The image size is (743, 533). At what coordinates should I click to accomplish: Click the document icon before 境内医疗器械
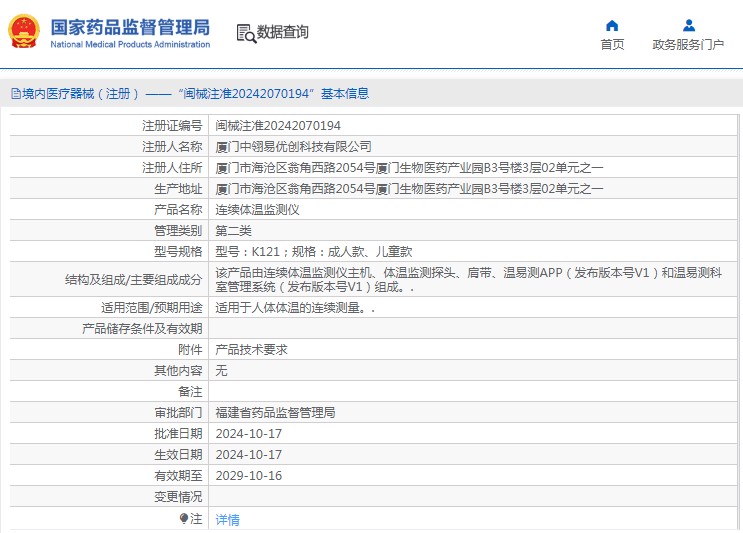tap(16, 94)
